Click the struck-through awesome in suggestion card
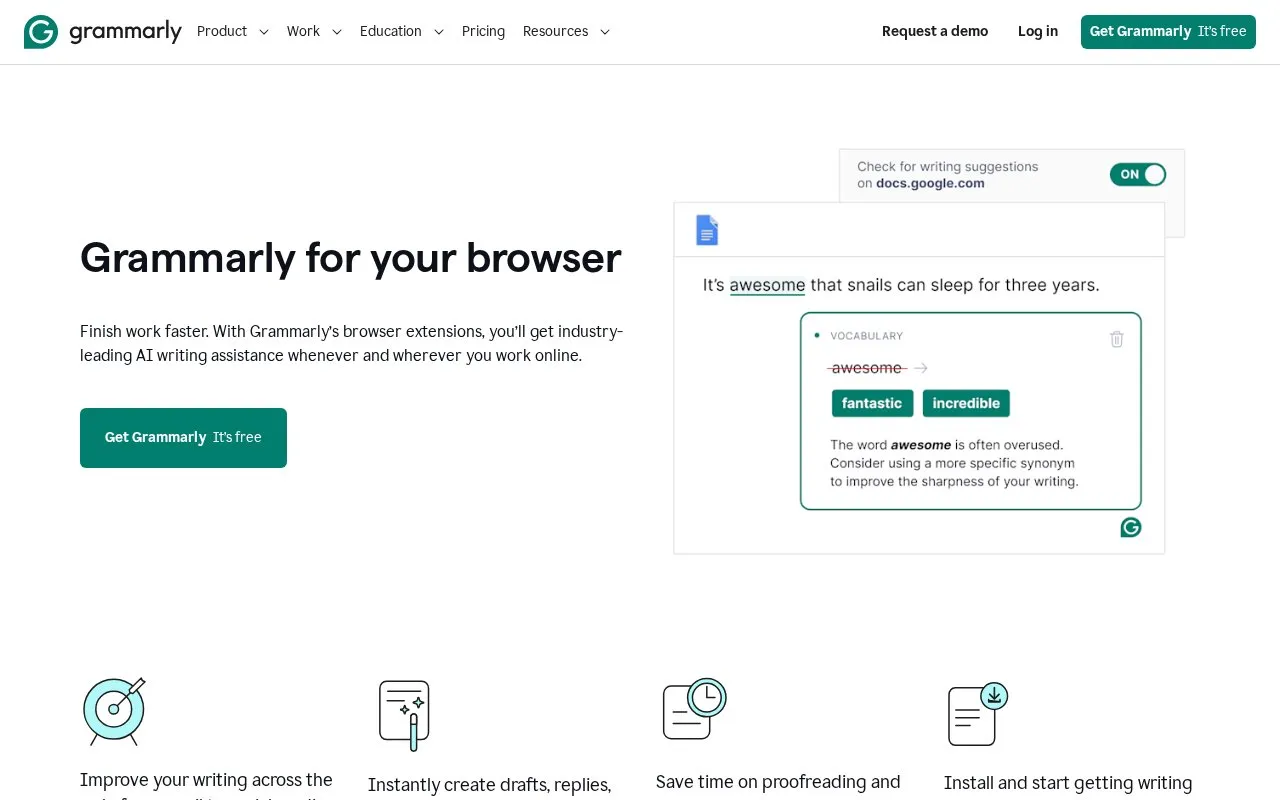Viewport: 1280px width, 800px height. click(867, 368)
